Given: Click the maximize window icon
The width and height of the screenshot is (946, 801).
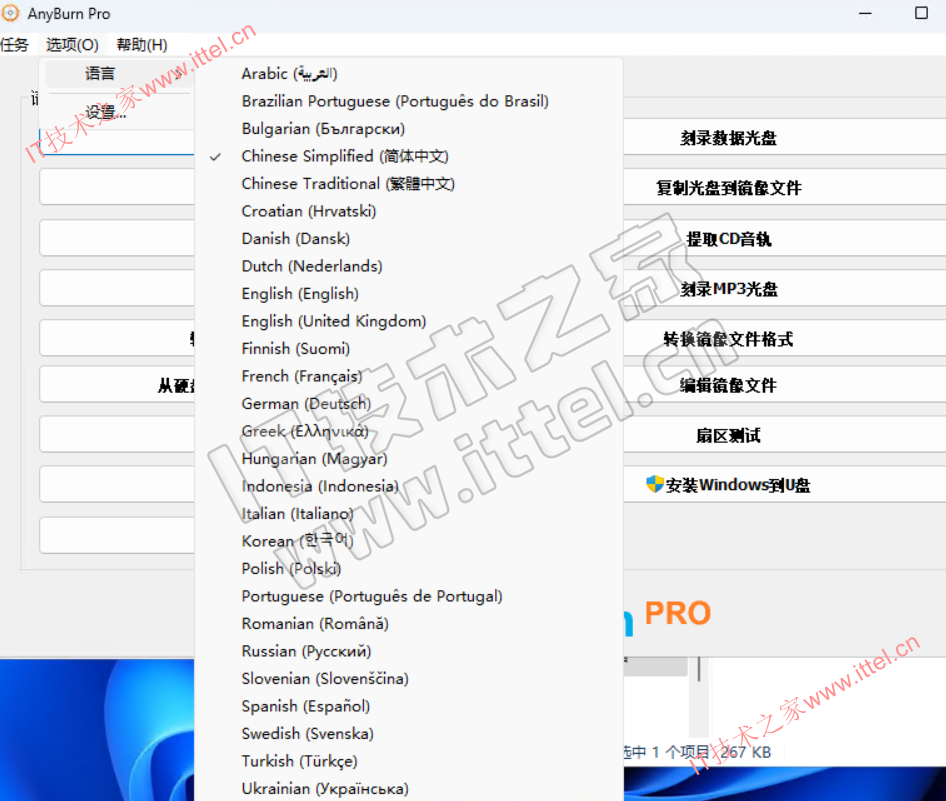Looking at the screenshot, I should pyautogui.click(x=921, y=14).
